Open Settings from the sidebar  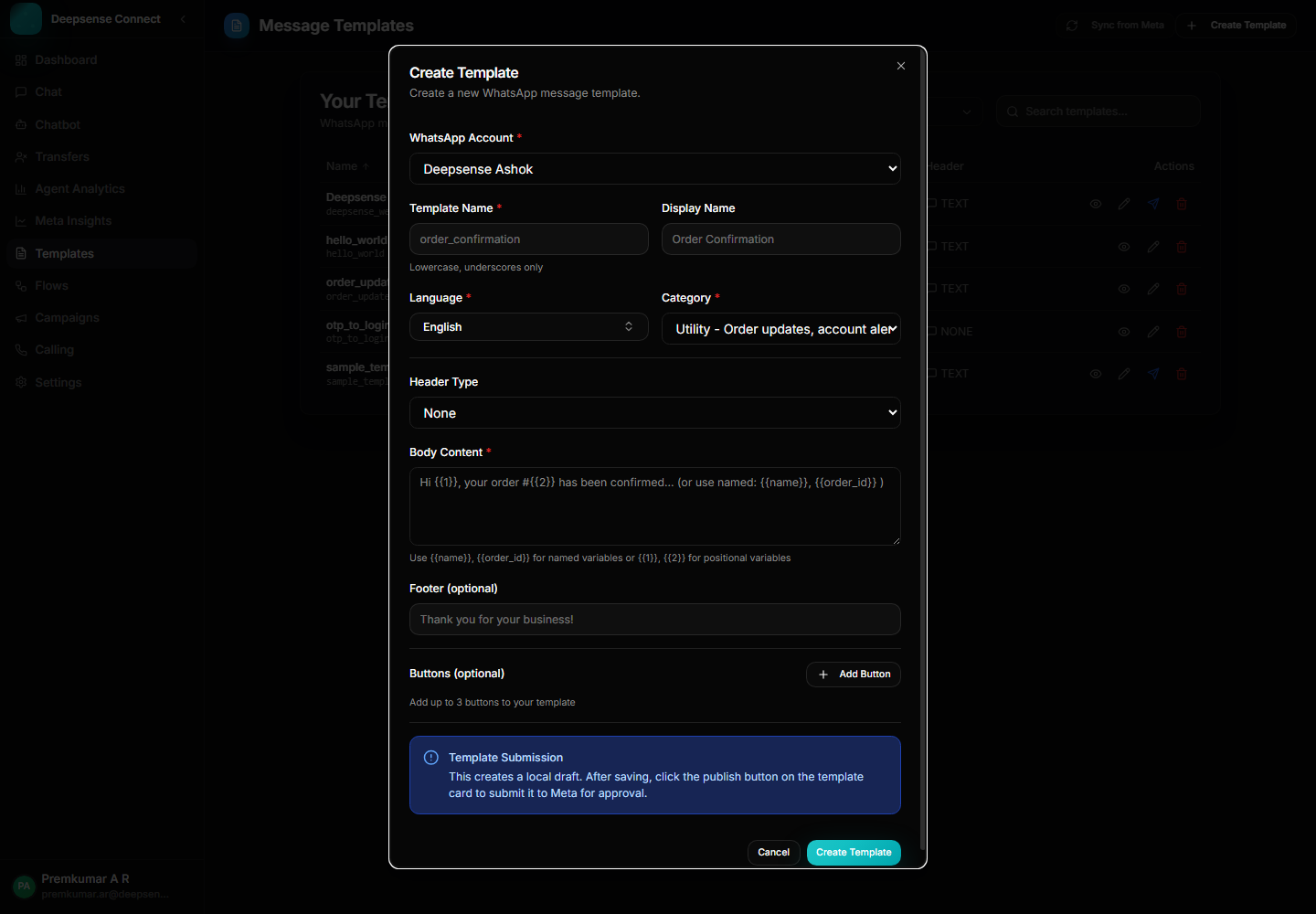point(58,382)
